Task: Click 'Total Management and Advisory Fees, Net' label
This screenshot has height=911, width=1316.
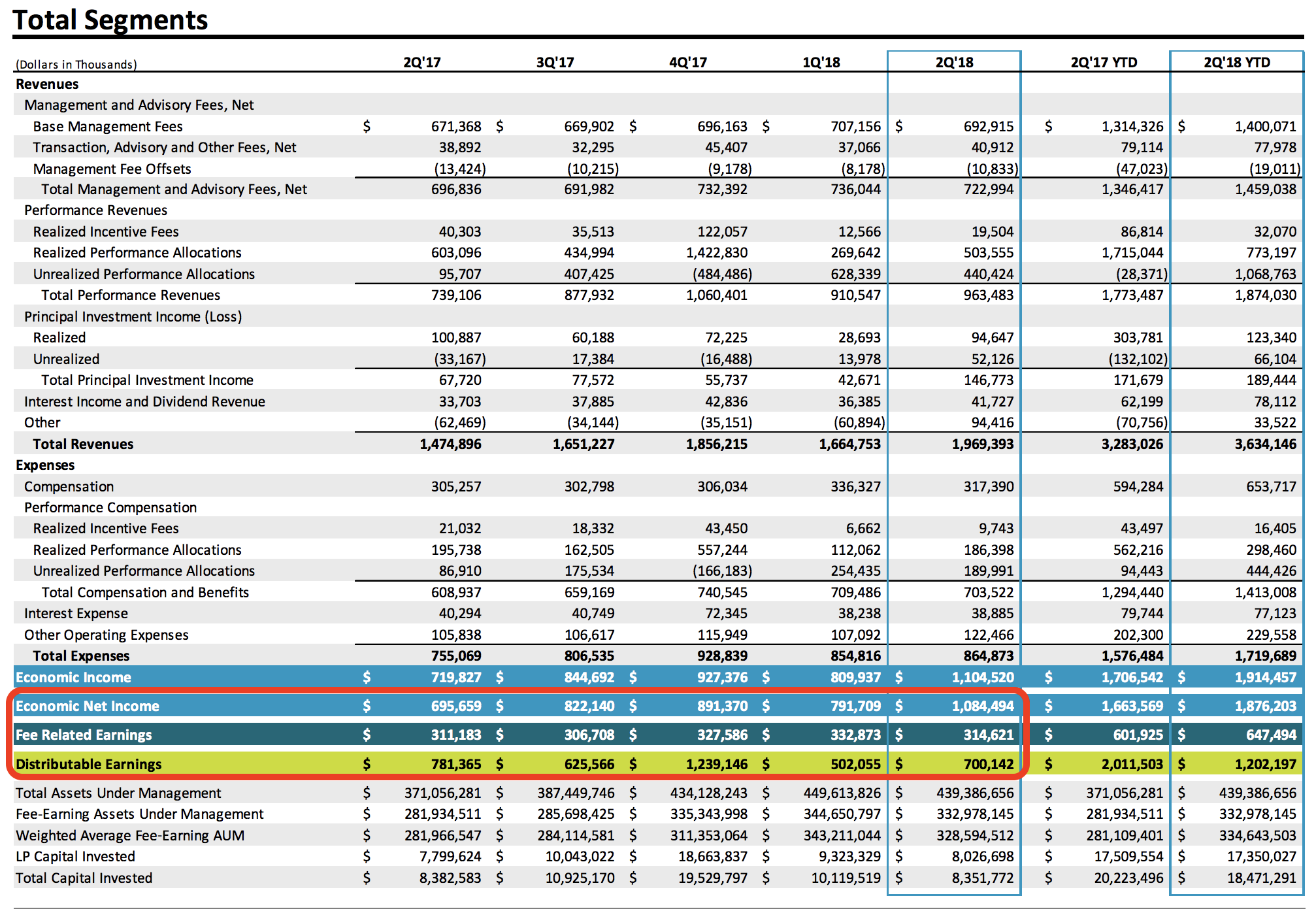Action: (x=174, y=190)
